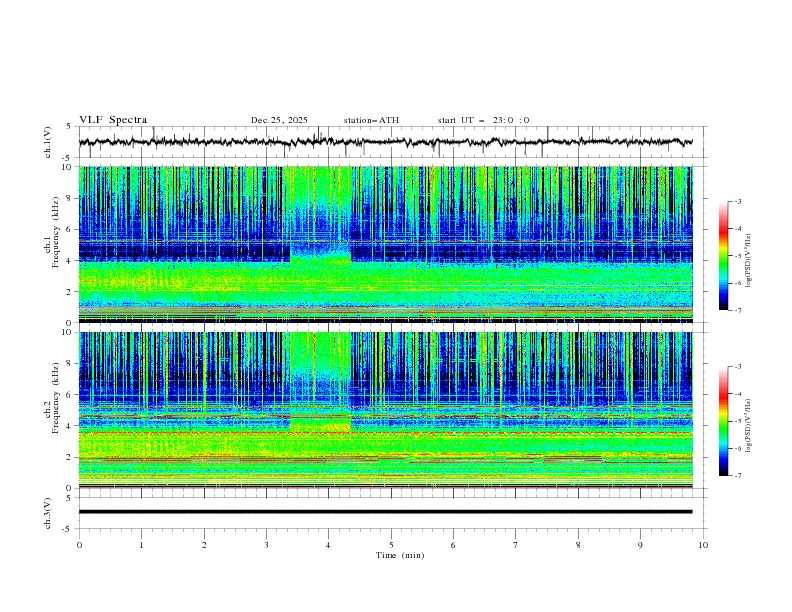This screenshot has width=792, height=612.
Task: Click the ch.3 black voltage trace
Action: pyautogui.click(x=385, y=512)
